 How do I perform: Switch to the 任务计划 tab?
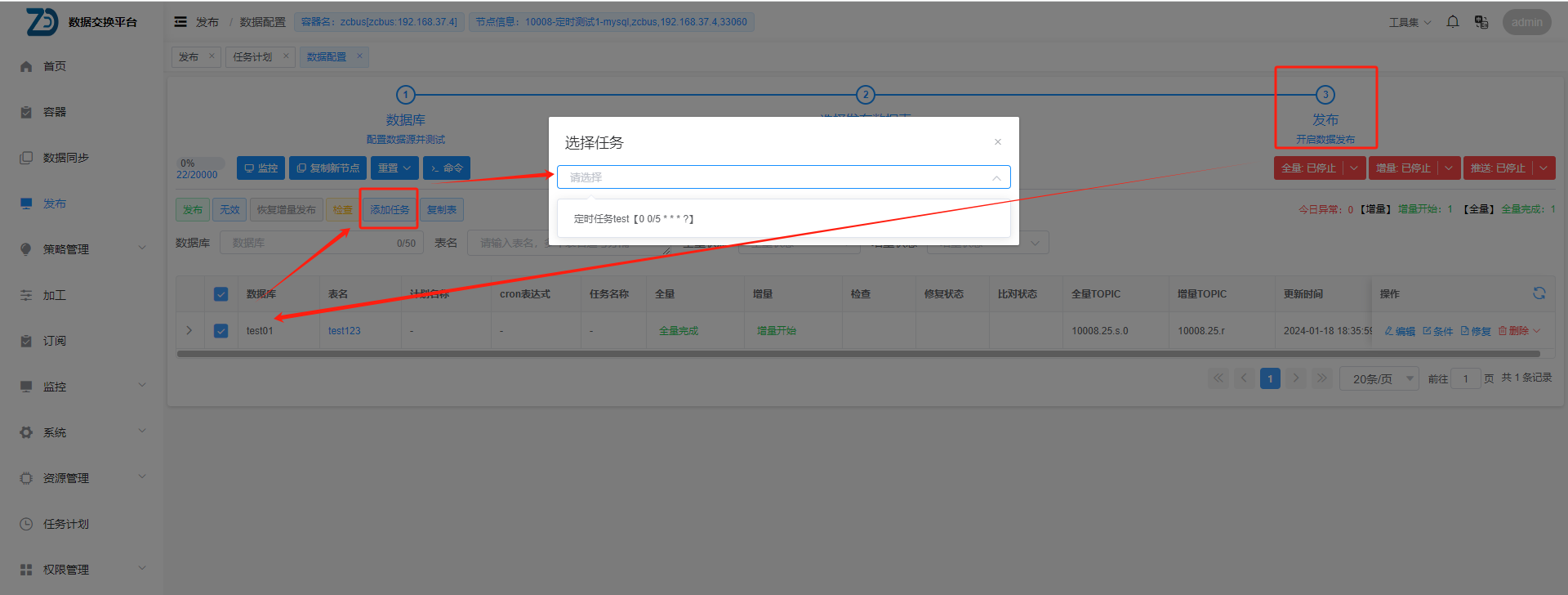252,56
